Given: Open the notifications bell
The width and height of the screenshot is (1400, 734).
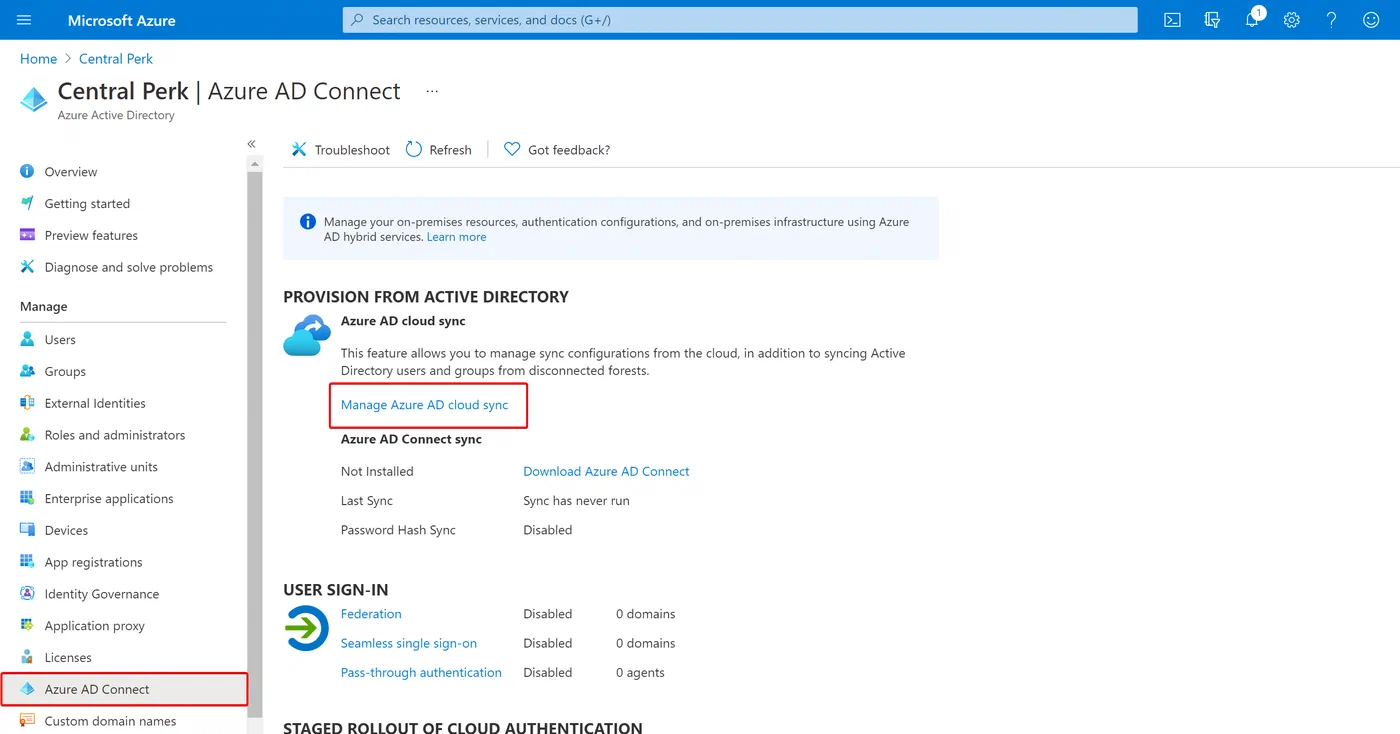Looking at the screenshot, I should (x=1252, y=20).
